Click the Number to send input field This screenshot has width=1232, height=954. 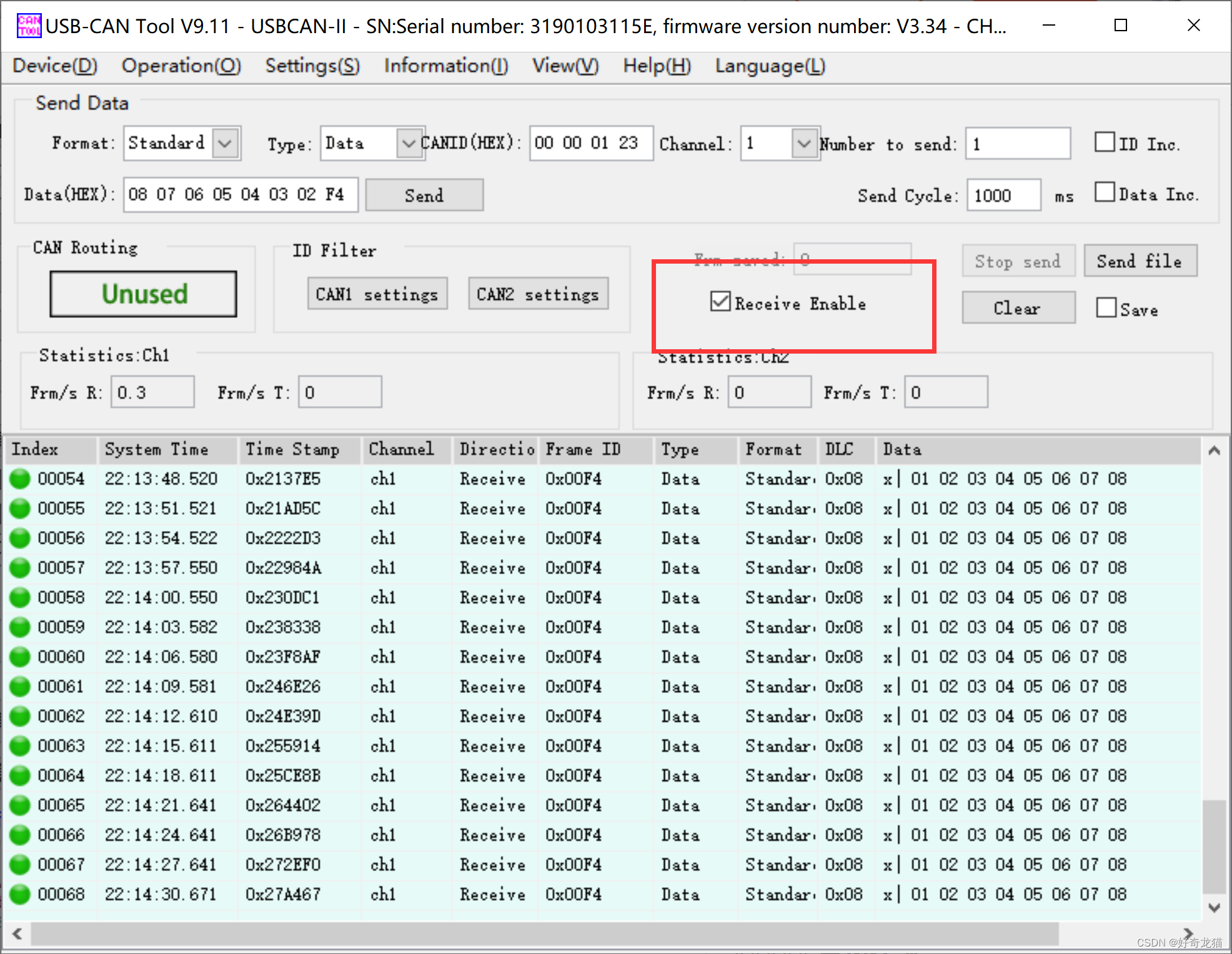click(x=1018, y=144)
